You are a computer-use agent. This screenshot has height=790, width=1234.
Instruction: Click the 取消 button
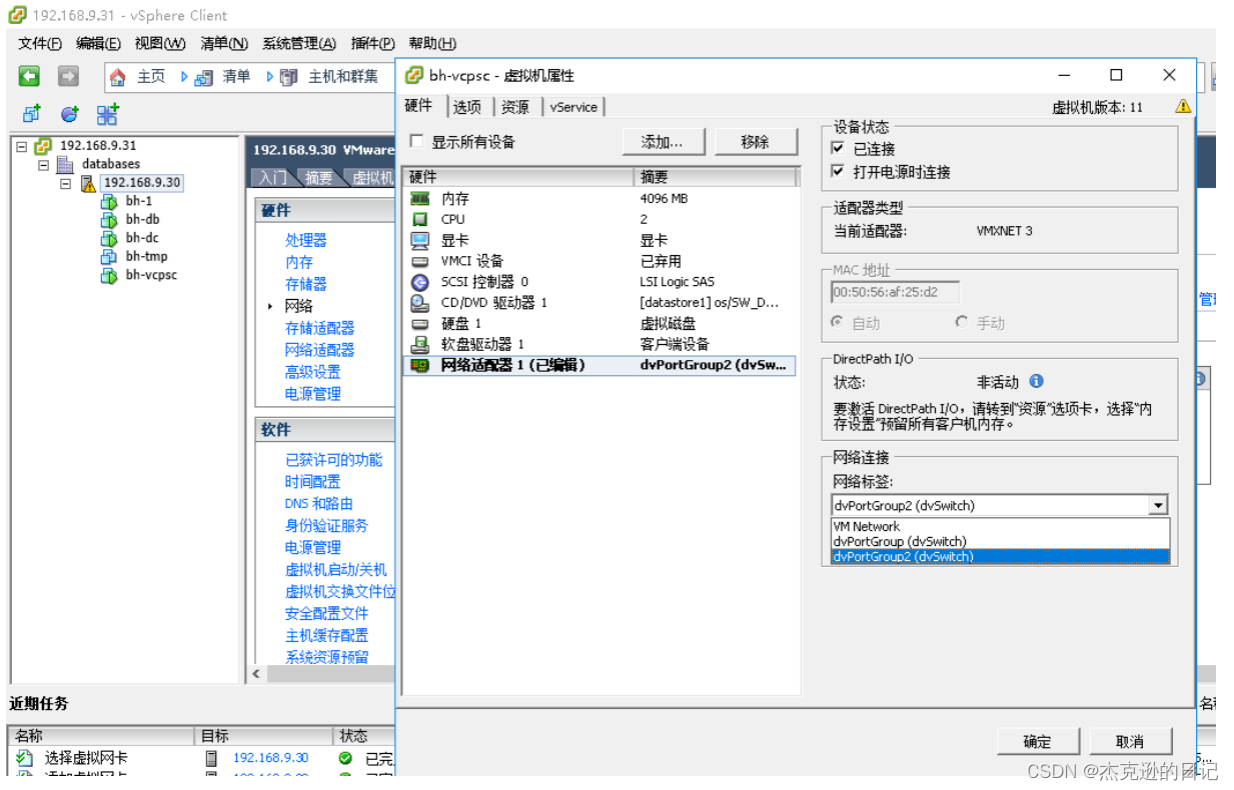pos(1129,741)
